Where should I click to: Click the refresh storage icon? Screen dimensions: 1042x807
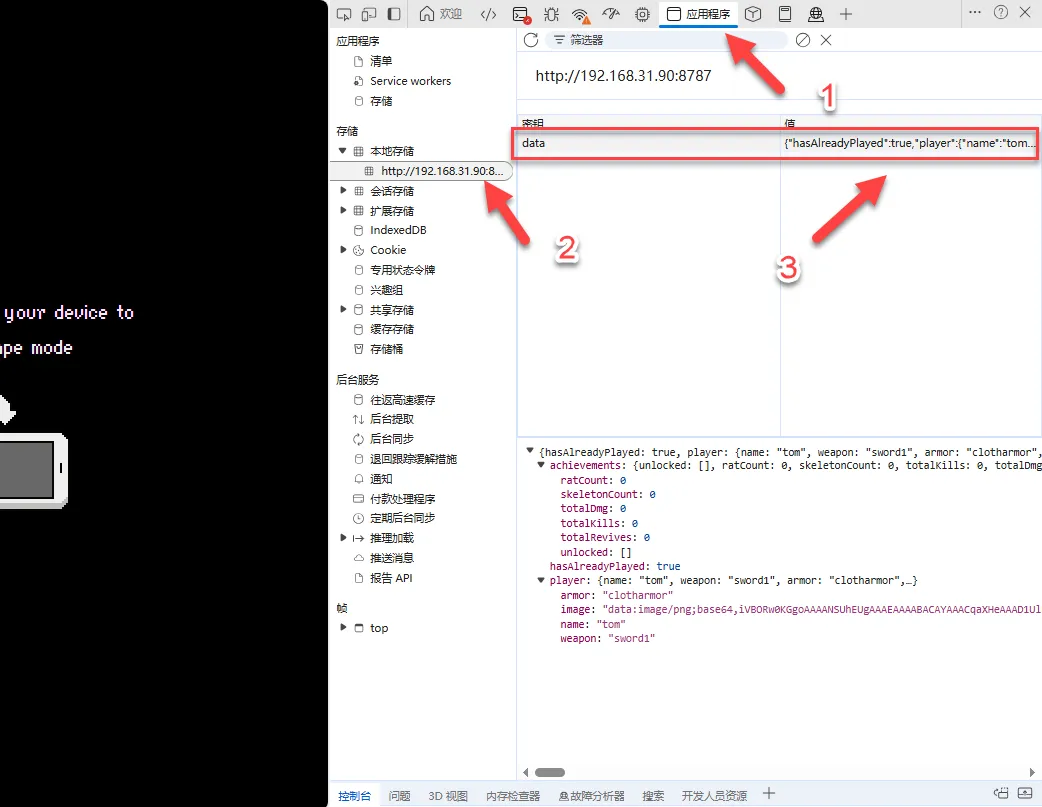pyautogui.click(x=531, y=40)
